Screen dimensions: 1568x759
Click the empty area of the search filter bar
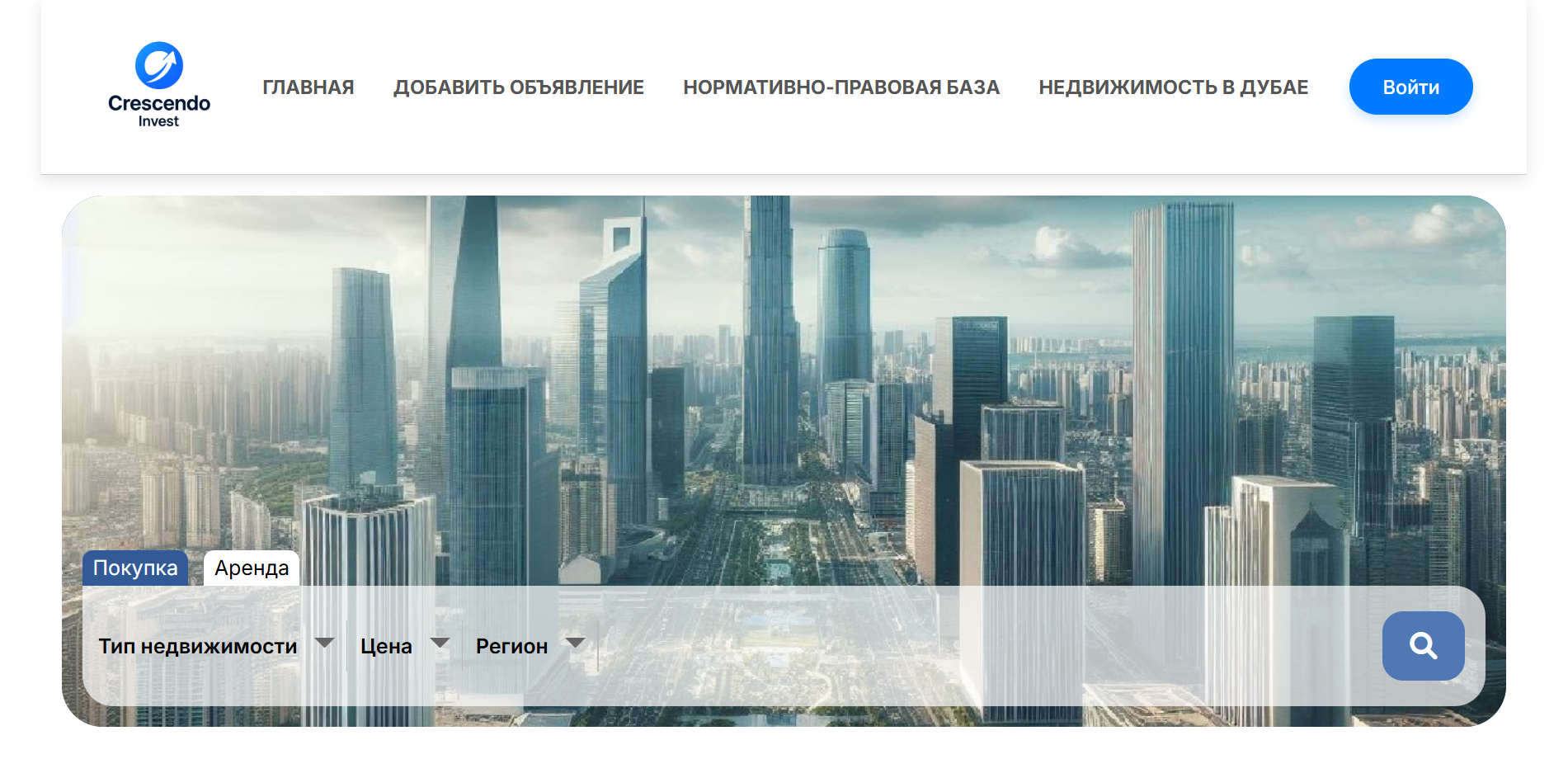click(x=990, y=646)
